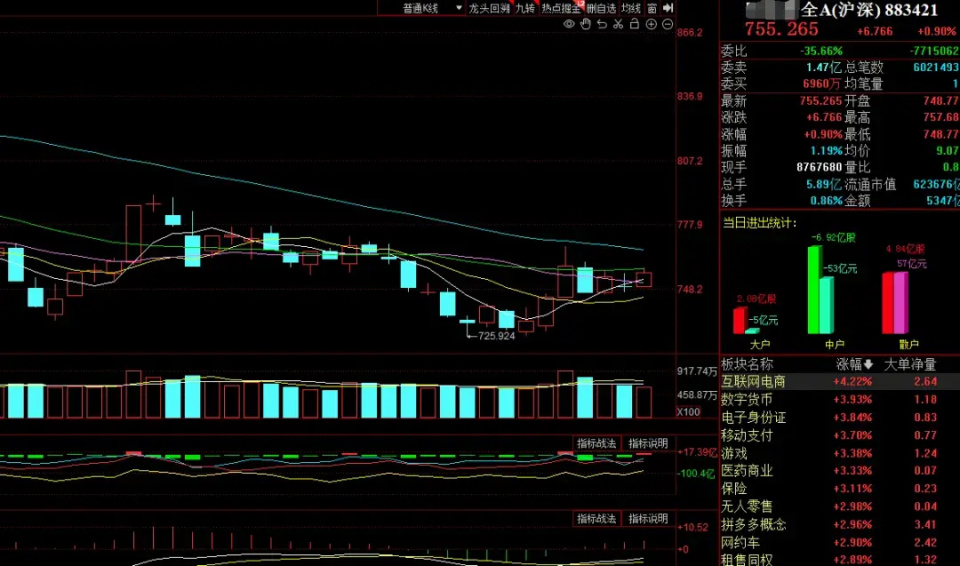Toggle the padlock lock icon
The height and width of the screenshot is (566, 960).
[634, 25]
